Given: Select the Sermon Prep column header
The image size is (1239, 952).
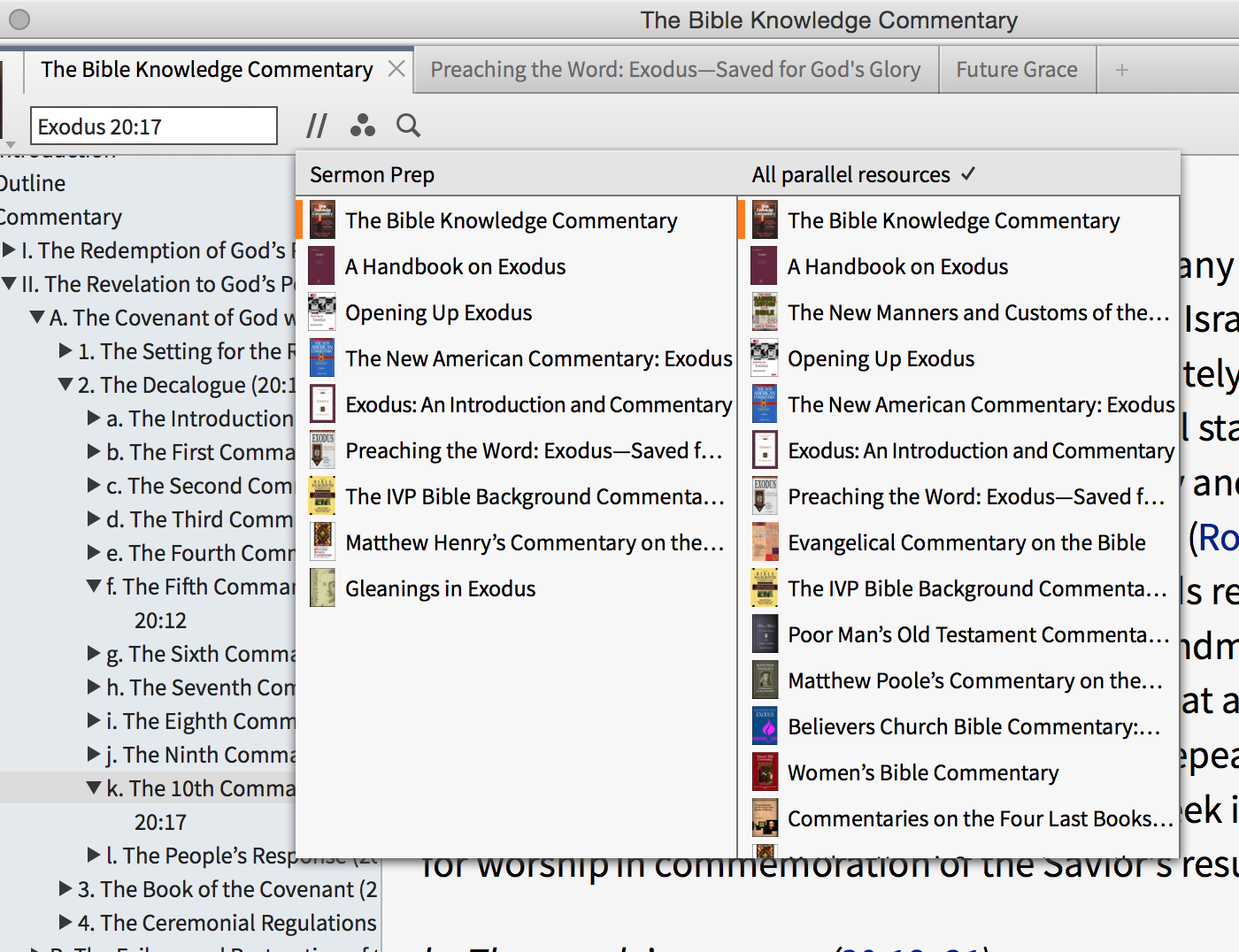Looking at the screenshot, I should (373, 175).
